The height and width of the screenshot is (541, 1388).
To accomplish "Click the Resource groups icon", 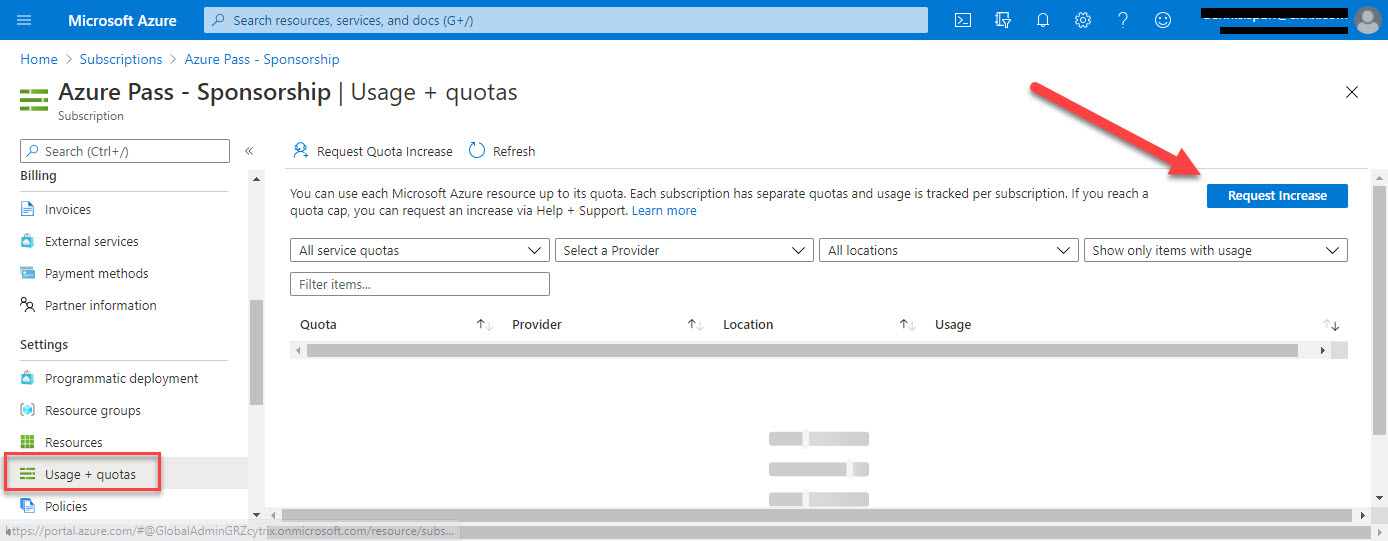I will (x=28, y=410).
